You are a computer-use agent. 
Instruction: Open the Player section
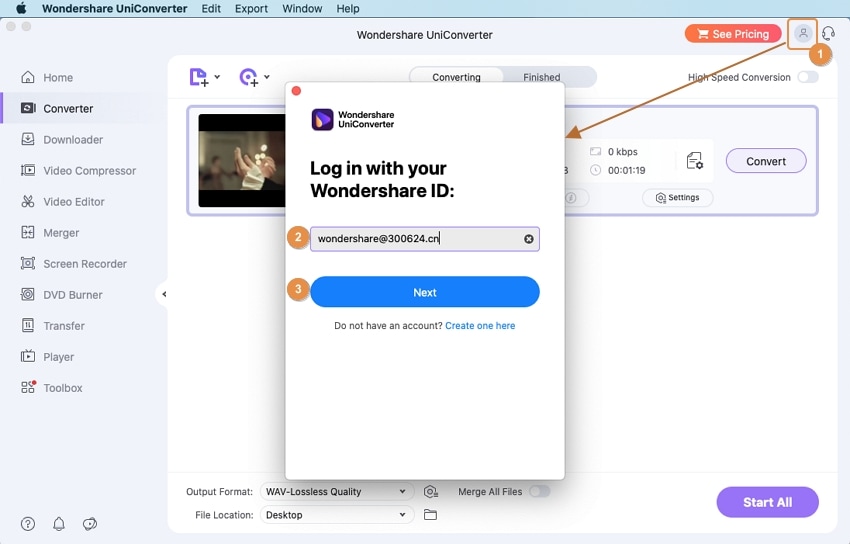click(47, 357)
